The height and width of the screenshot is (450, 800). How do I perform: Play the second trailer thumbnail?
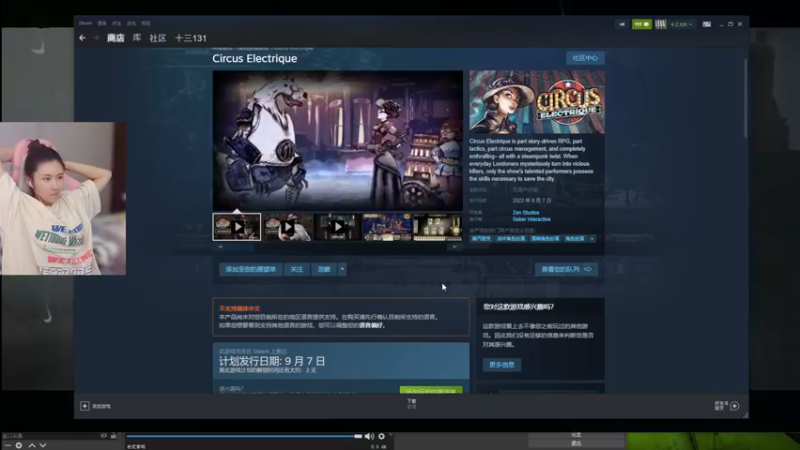(x=287, y=227)
